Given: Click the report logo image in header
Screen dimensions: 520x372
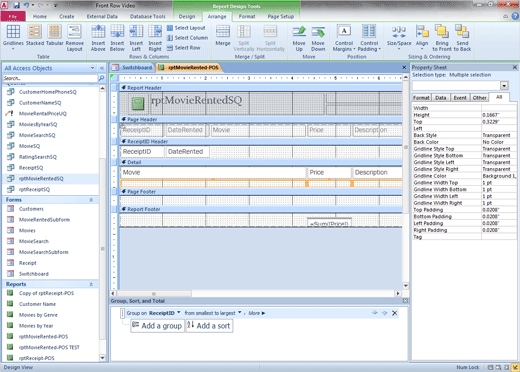Looking at the screenshot, I should coord(138,103).
